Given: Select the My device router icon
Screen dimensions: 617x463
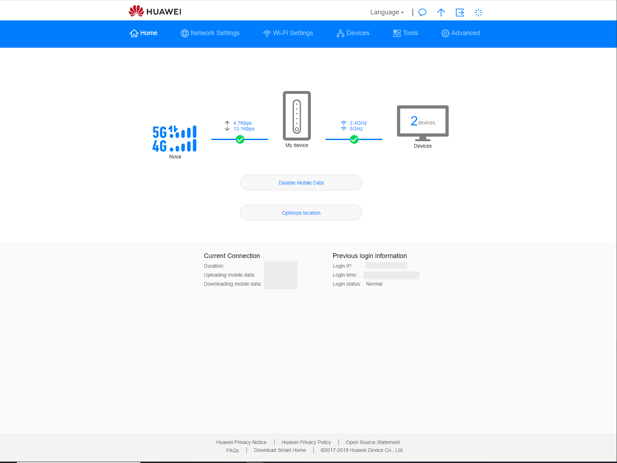Looking at the screenshot, I should tap(297, 116).
